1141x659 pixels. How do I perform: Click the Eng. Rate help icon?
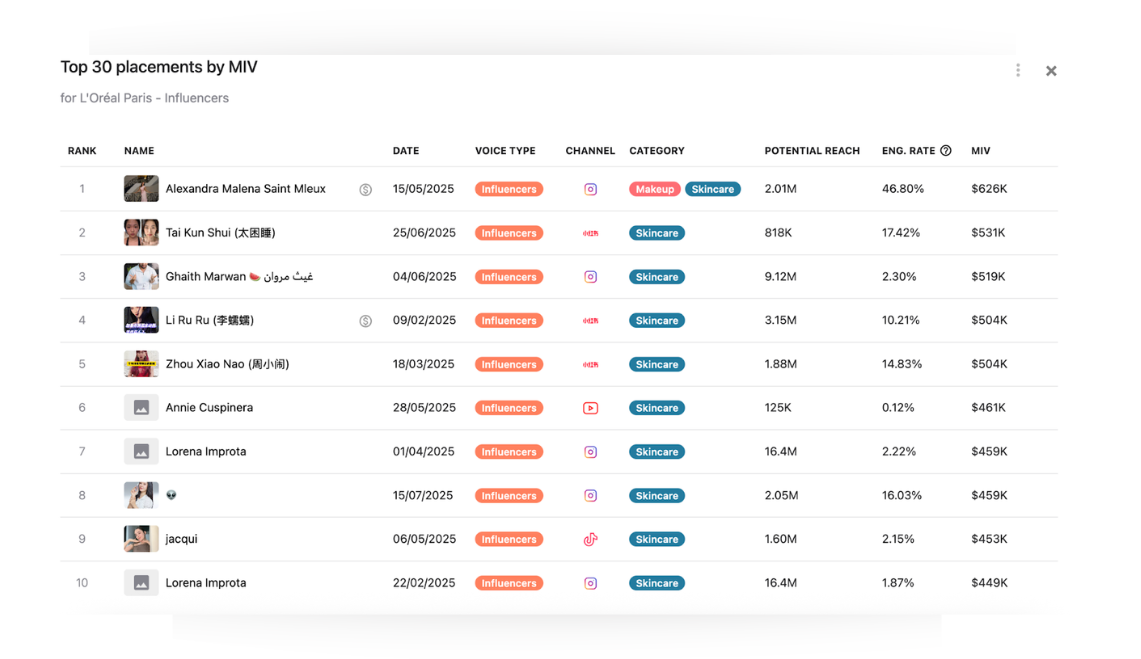[946, 151]
